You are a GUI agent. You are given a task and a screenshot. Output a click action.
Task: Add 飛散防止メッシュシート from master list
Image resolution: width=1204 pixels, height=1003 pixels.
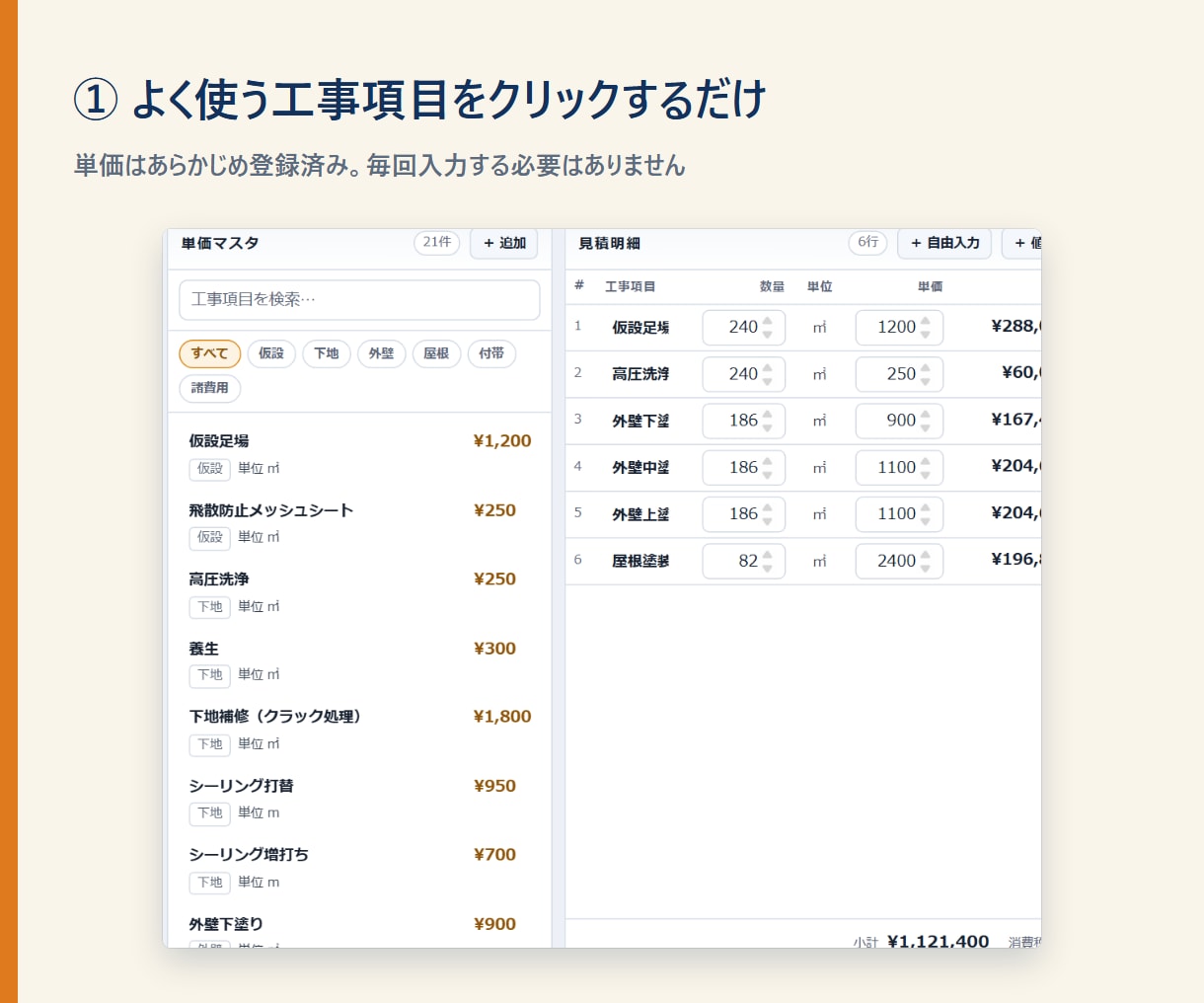click(359, 522)
